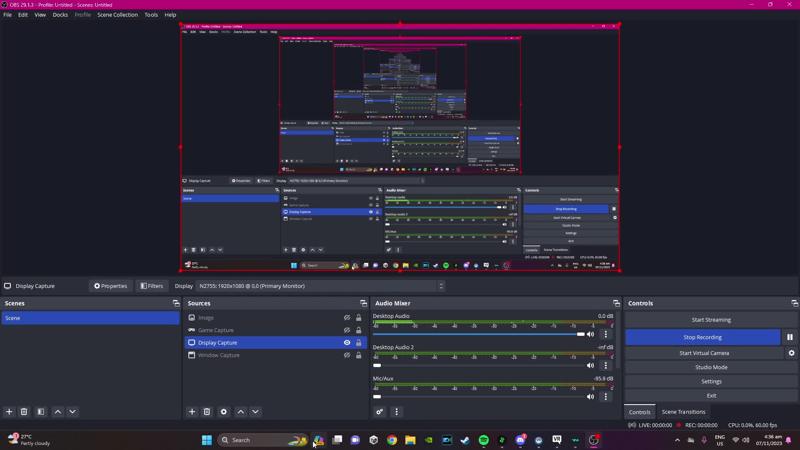Open Desktop Audio 2 options three-dots
This screenshot has height=450, width=800.
pyautogui.click(x=606, y=365)
